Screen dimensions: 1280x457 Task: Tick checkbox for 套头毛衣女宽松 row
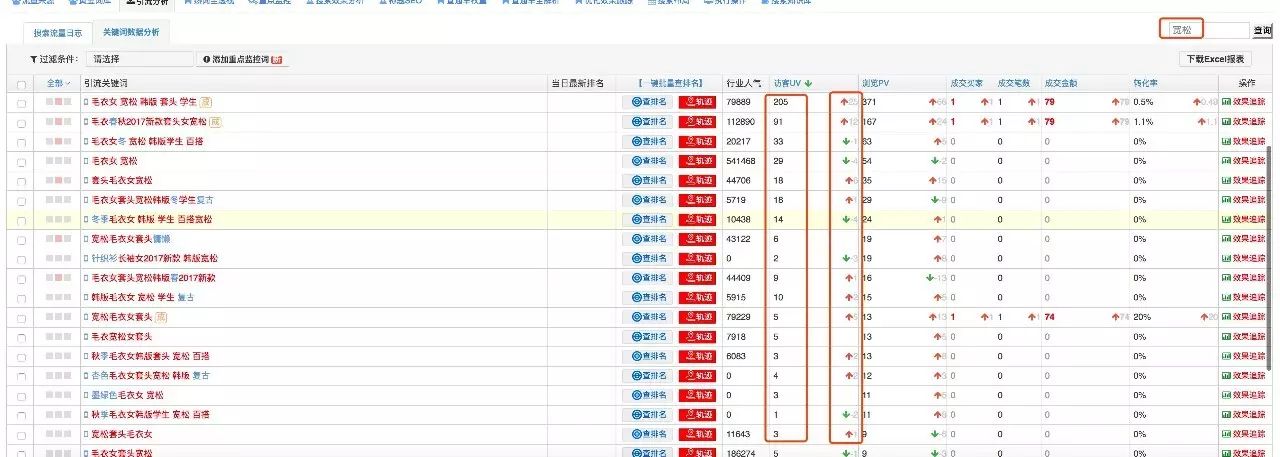(x=22, y=180)
